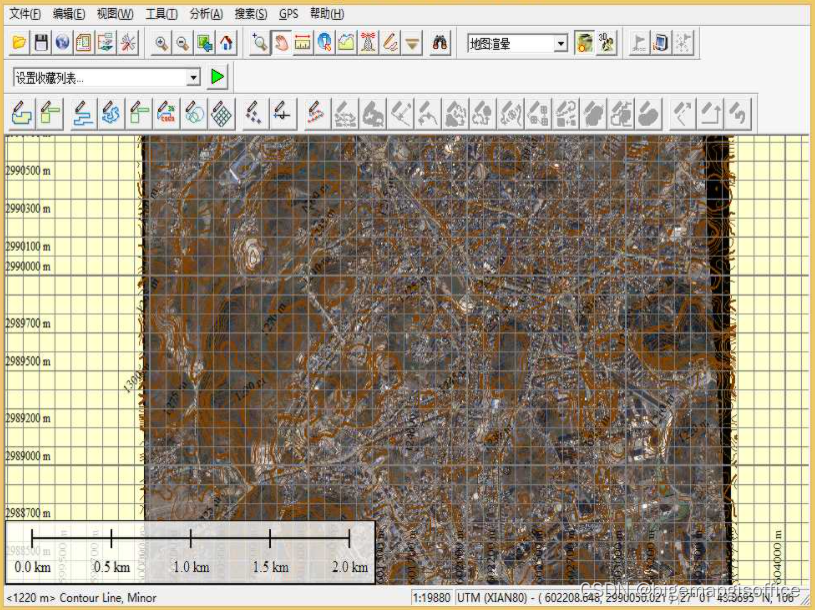
Task: Open the 分析(A) menu
Action: coord(206,14)
